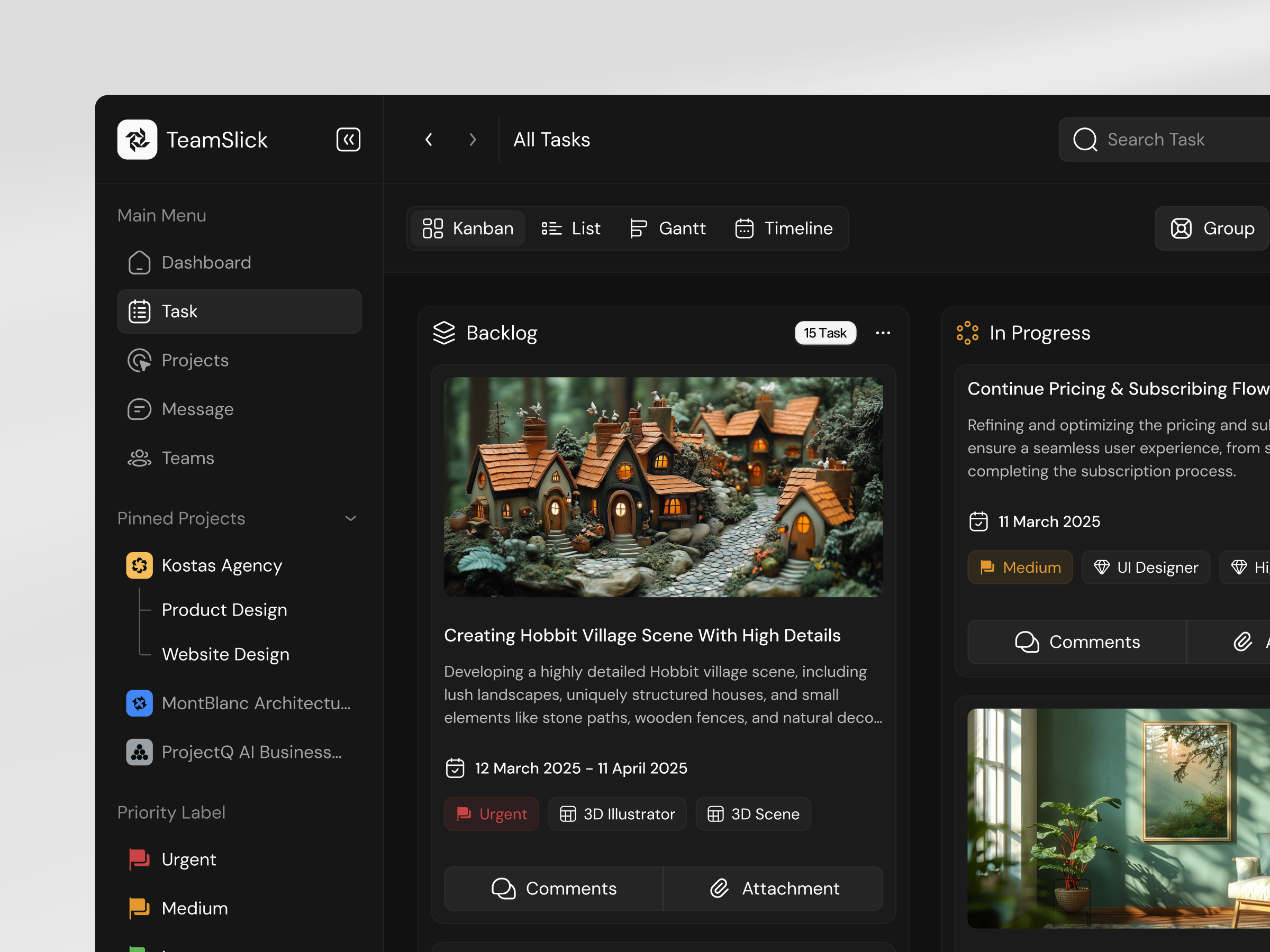Open the Hobbit village thumbnail image

click(664, 487)
